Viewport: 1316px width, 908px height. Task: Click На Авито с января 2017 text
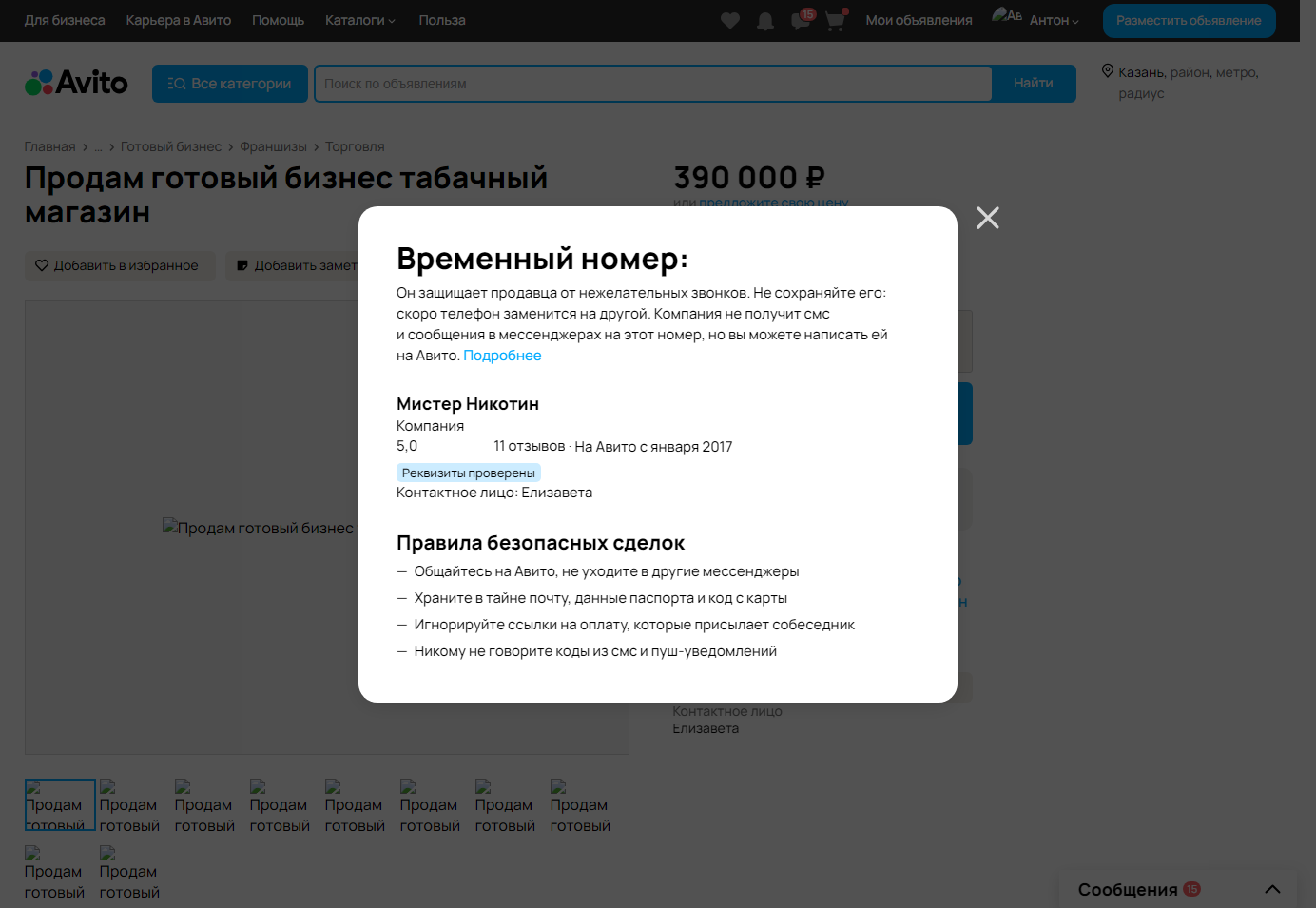653,447
